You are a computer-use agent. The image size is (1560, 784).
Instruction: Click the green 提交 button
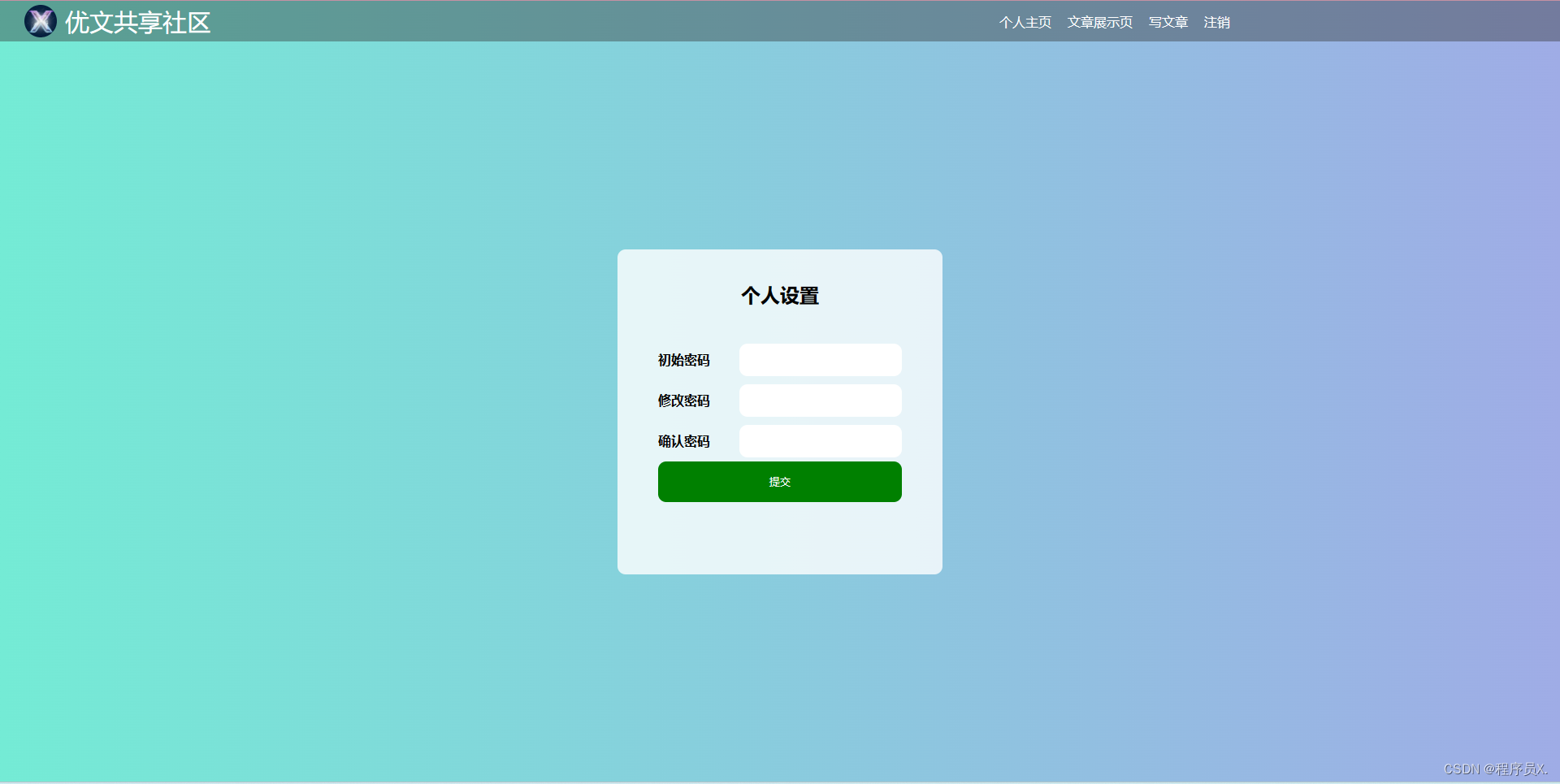click(780, 482)
